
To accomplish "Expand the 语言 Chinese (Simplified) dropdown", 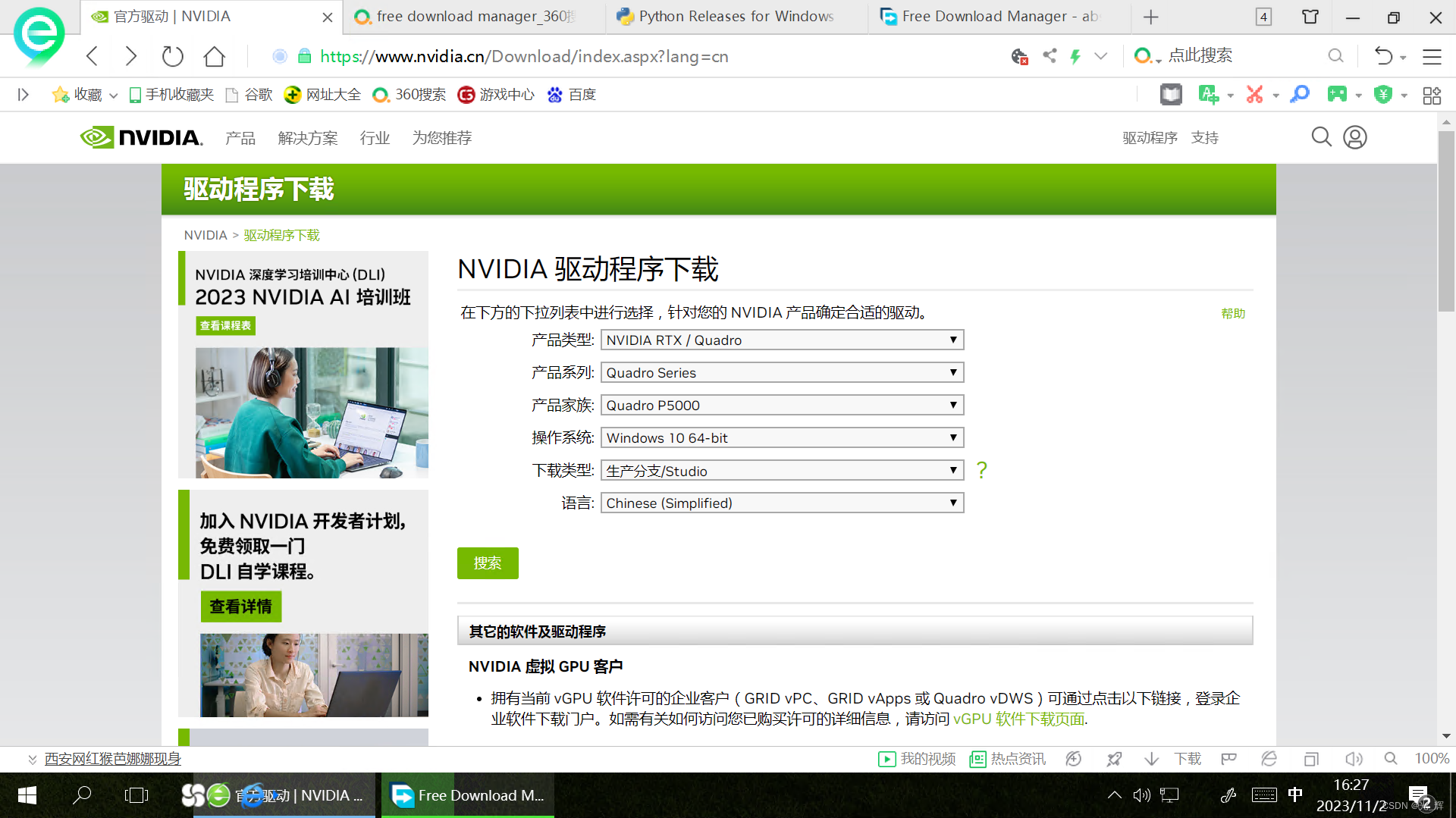I will [782, 503].
